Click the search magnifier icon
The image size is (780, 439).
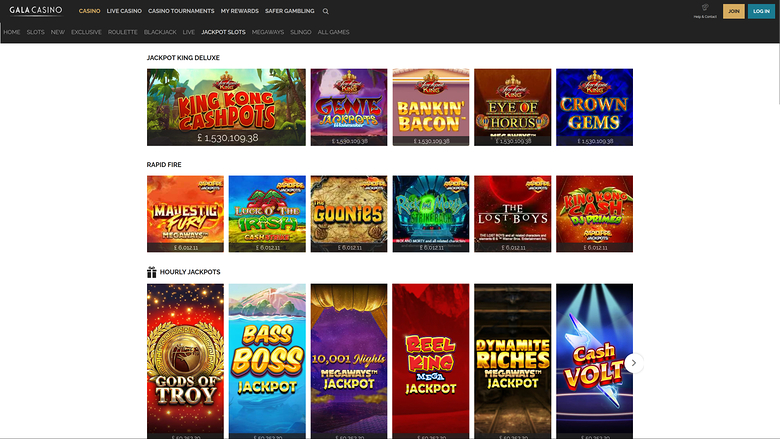[x=326, y=11]
